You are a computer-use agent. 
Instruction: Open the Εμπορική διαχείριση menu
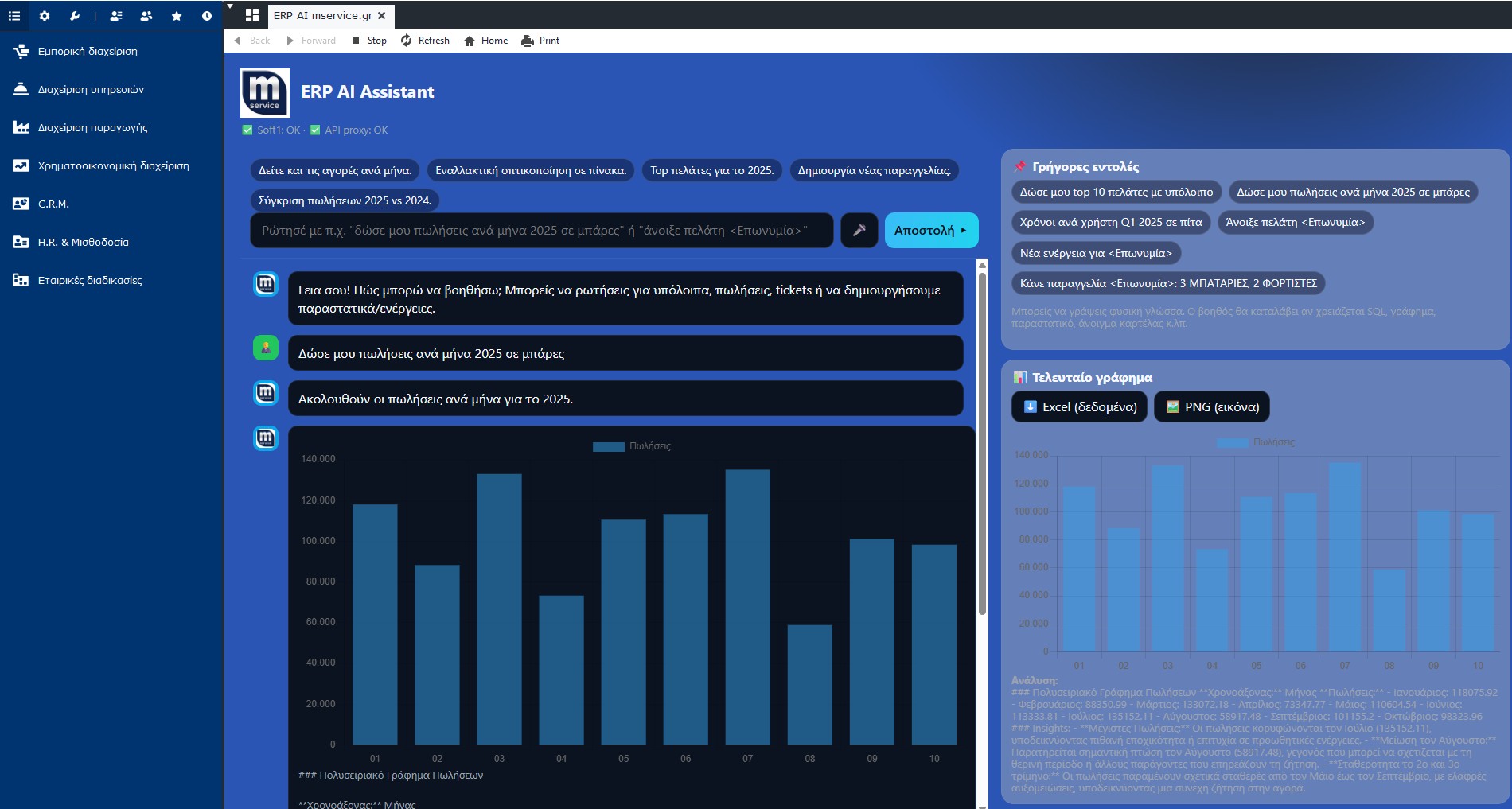click(88, 51)
